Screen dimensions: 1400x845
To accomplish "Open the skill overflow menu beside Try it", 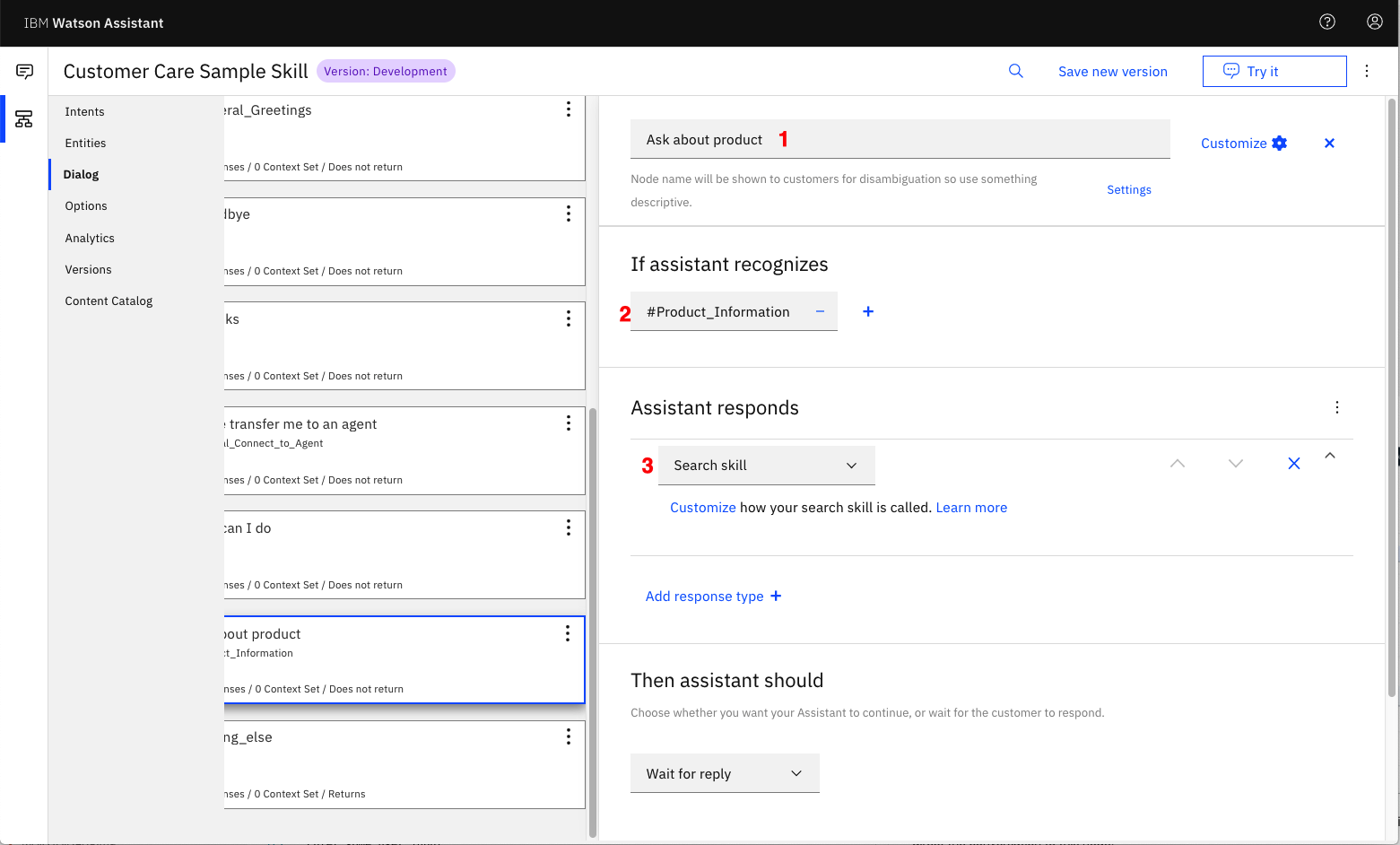I will point(1367,71).
